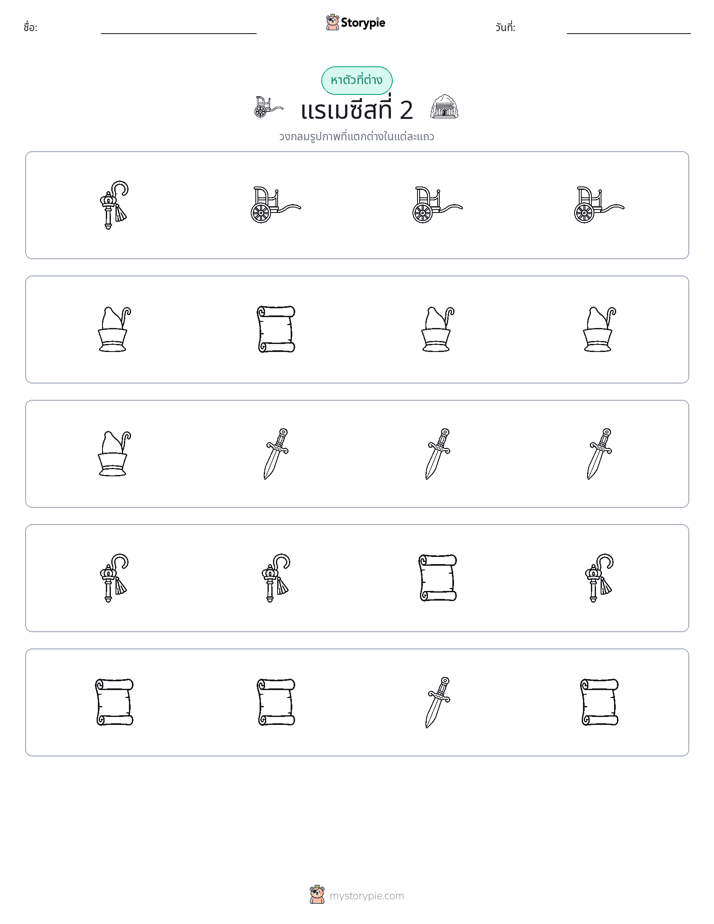The width and height of the screenshot is (714, 924).
Task: Click the last scroll in the fifth row
Action: (x=599, y=702)
